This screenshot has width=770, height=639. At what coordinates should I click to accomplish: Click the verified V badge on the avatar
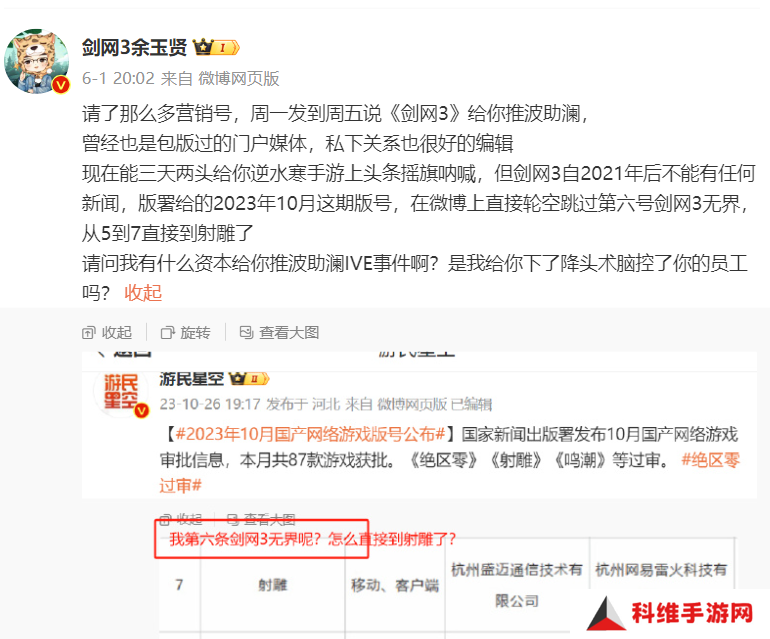61,85
